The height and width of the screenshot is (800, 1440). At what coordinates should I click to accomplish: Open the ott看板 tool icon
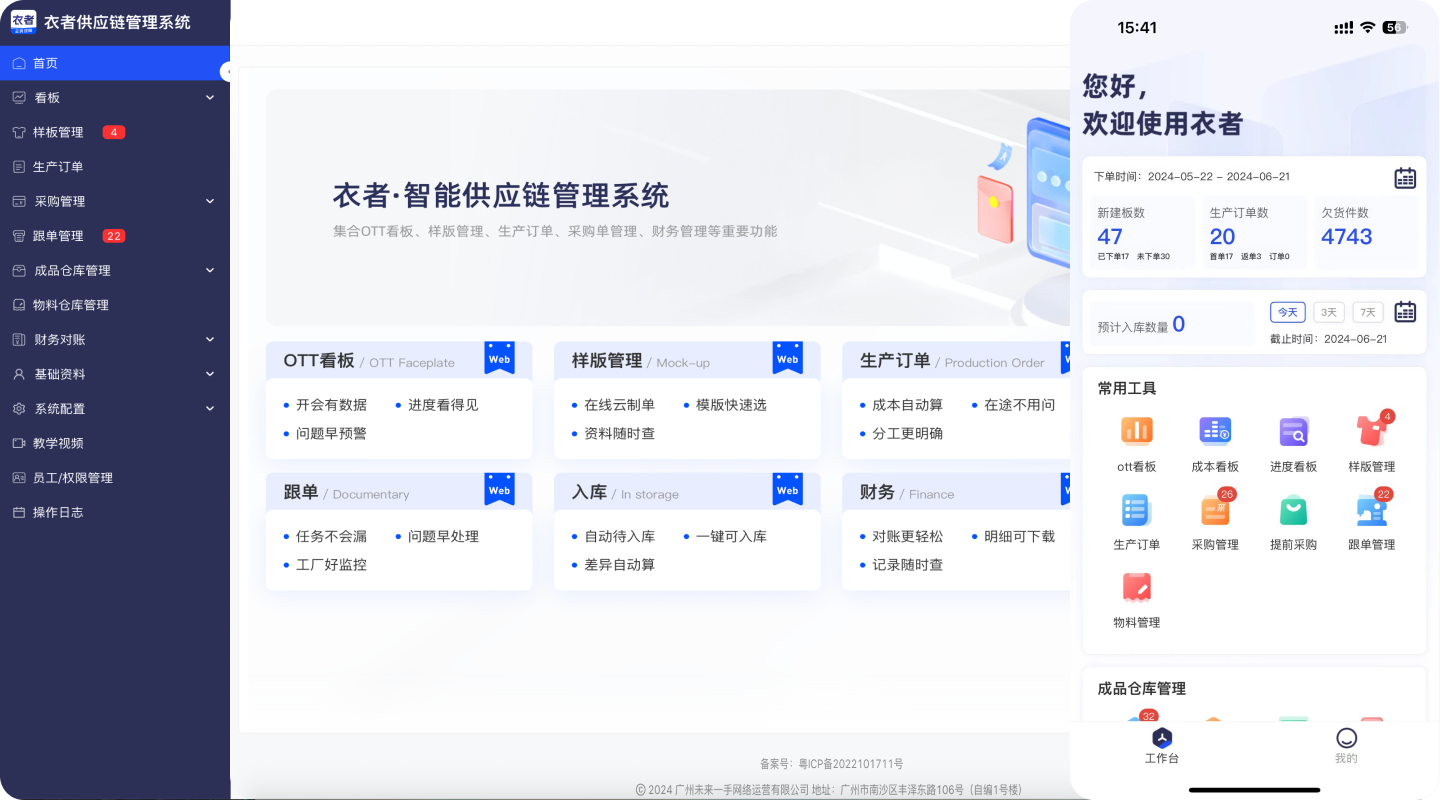[x=1136, y=431]
